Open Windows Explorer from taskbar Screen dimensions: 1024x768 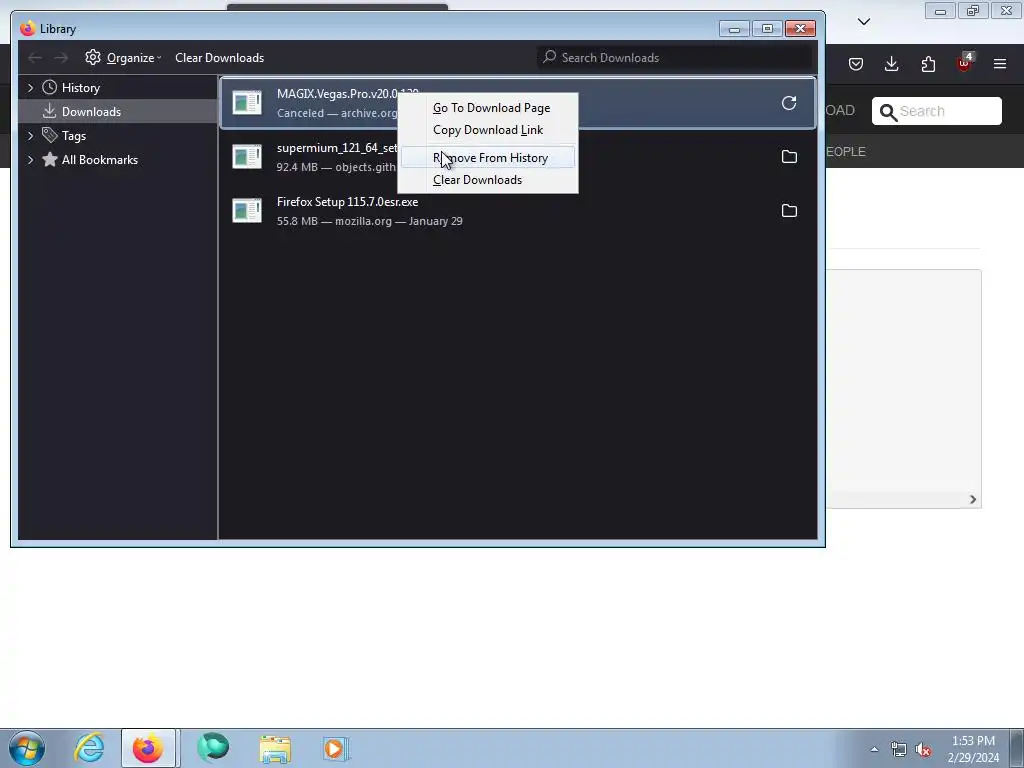[x=275, y=748]
